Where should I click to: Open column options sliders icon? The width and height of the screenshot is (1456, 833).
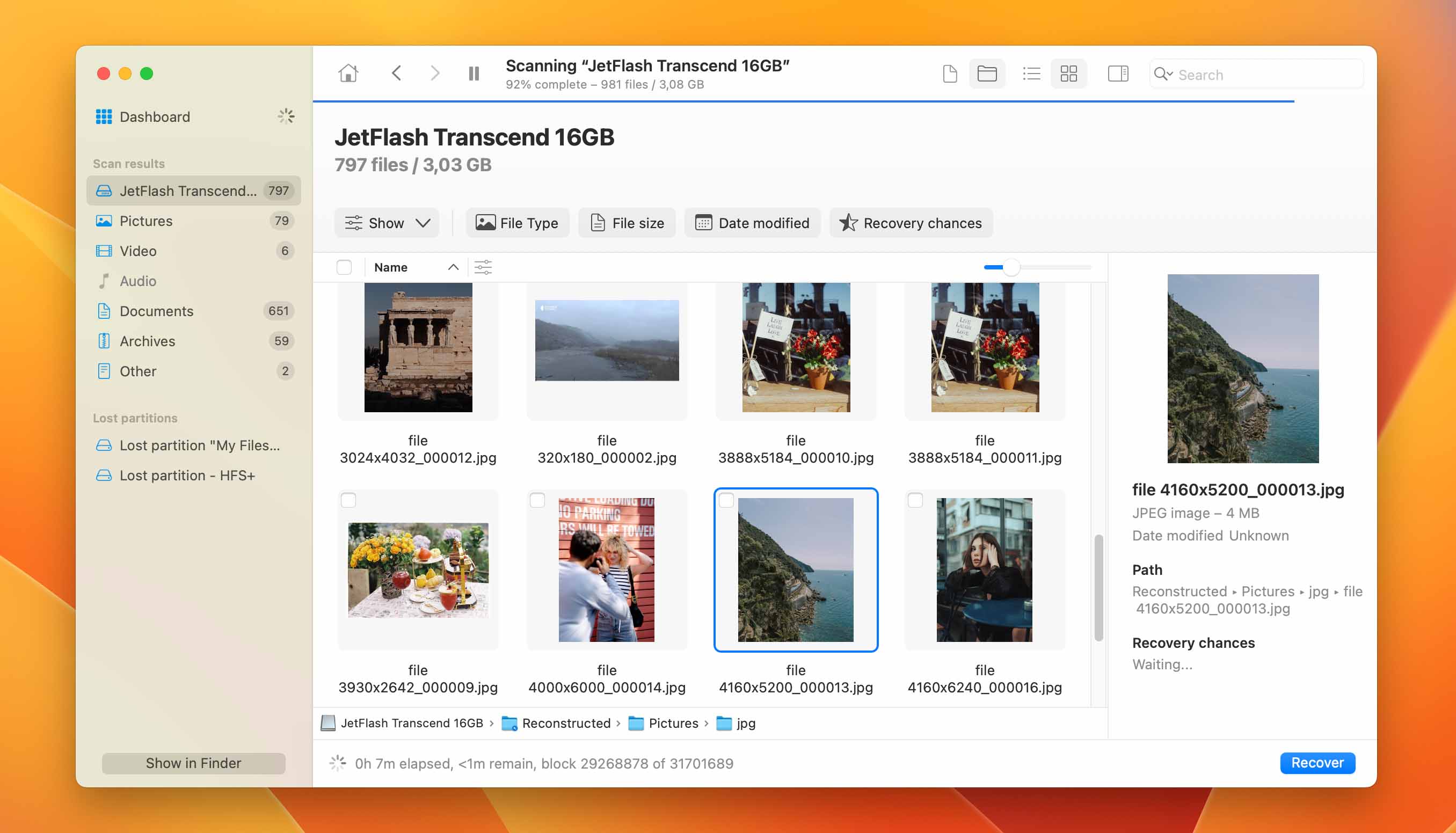483,267
